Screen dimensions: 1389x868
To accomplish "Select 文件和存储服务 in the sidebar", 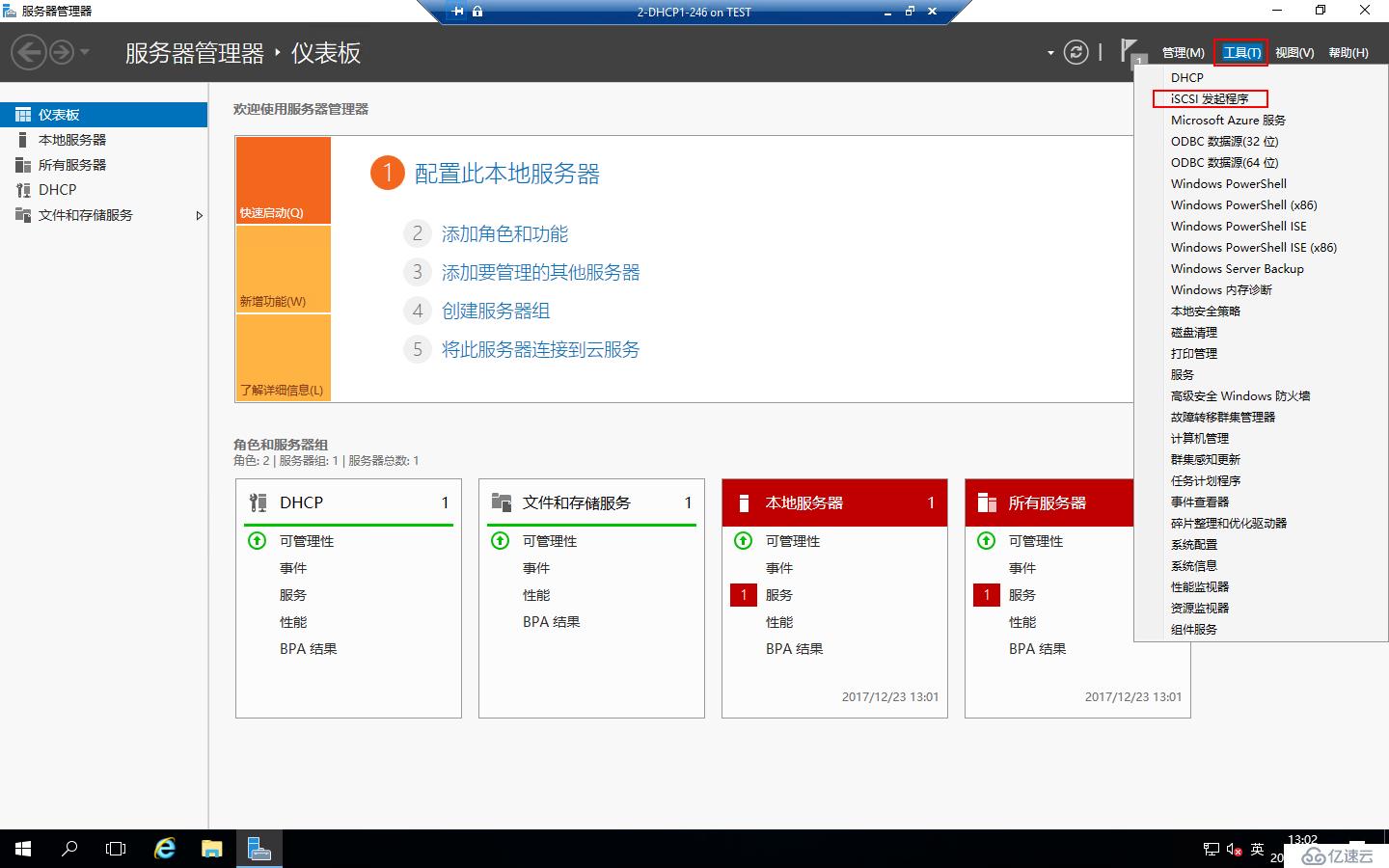I will coord(104,215).
